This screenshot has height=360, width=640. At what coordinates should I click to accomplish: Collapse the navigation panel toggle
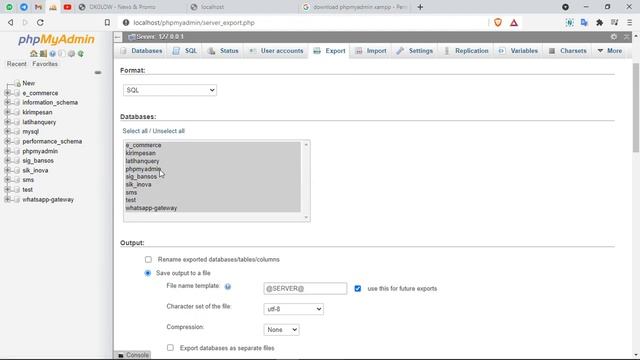click(118, 37)
